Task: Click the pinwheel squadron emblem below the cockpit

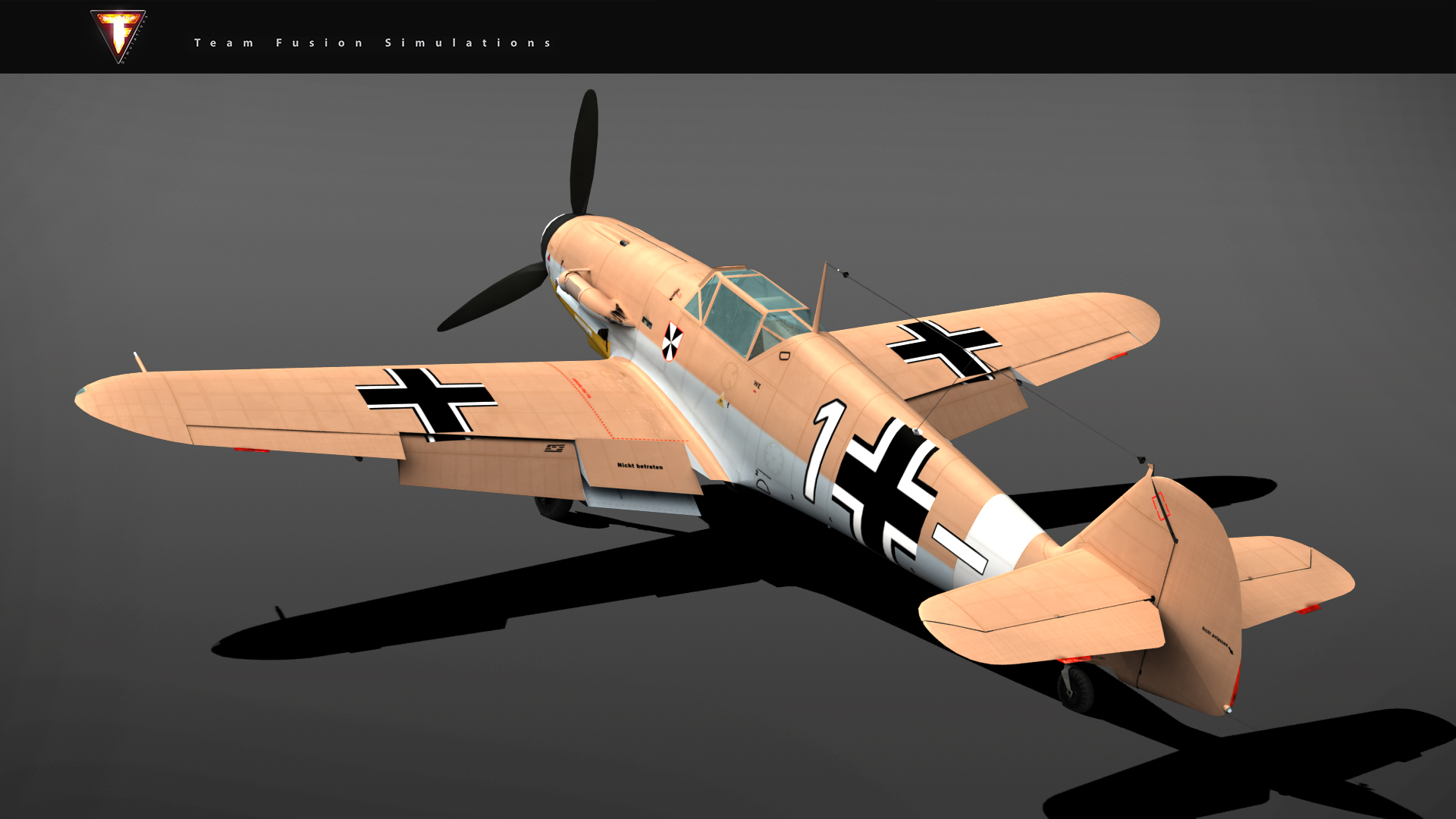Action: 671,341
